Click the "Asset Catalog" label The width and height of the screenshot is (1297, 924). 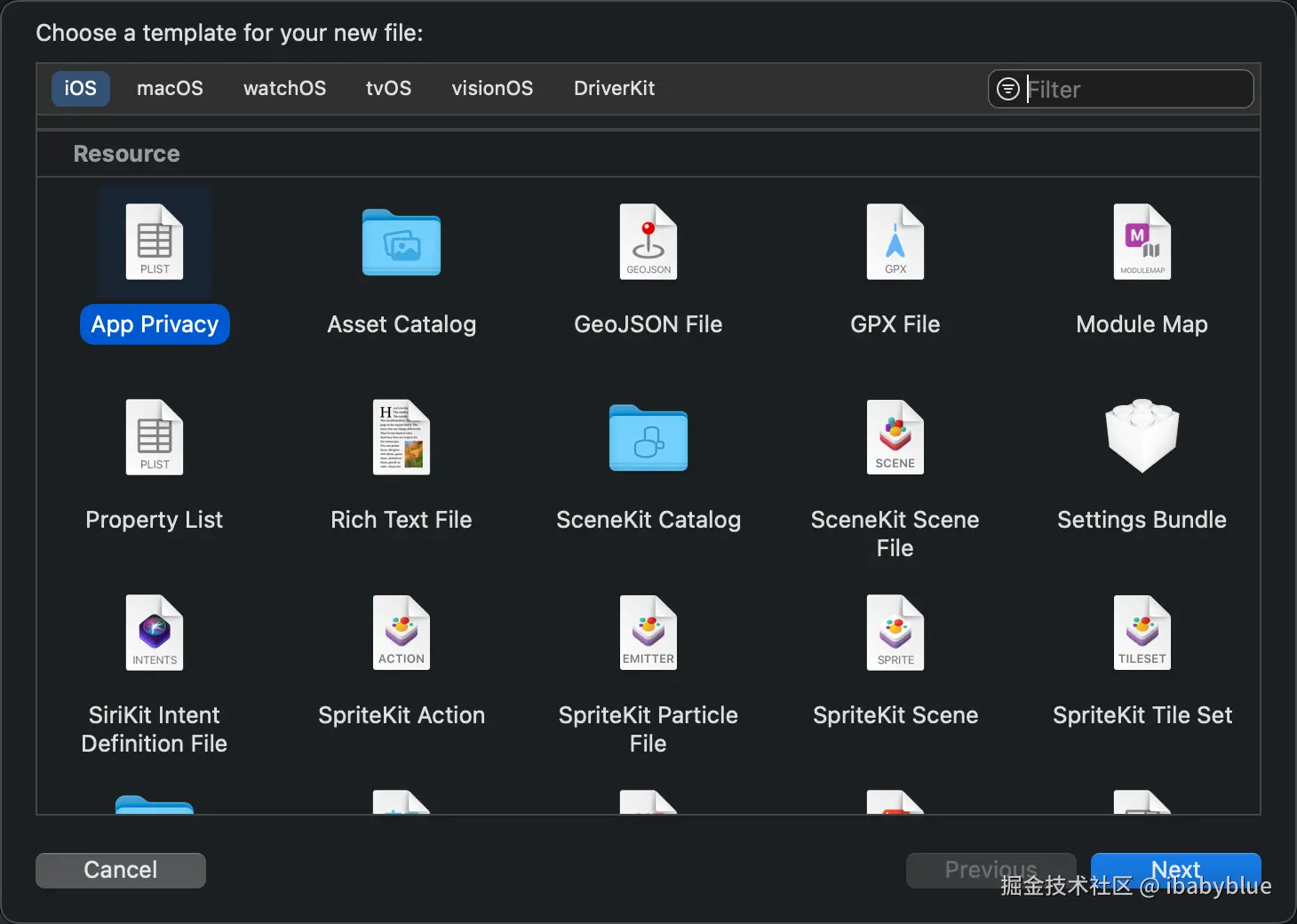(x=402, y=324)
